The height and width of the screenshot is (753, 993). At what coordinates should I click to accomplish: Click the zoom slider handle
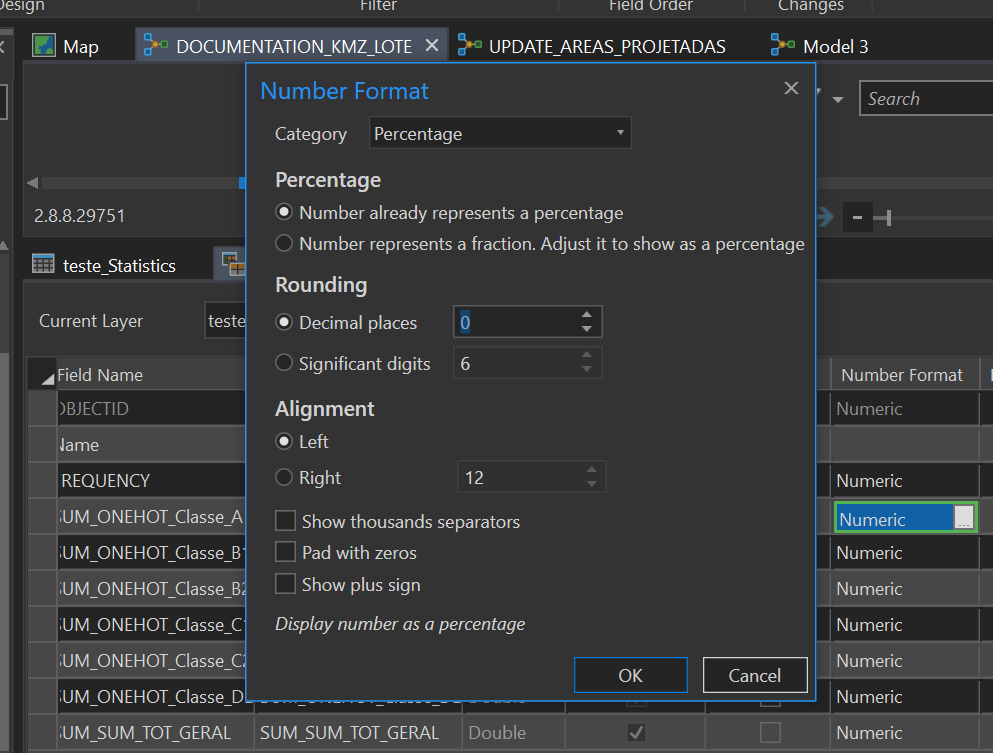click(889, 218)
